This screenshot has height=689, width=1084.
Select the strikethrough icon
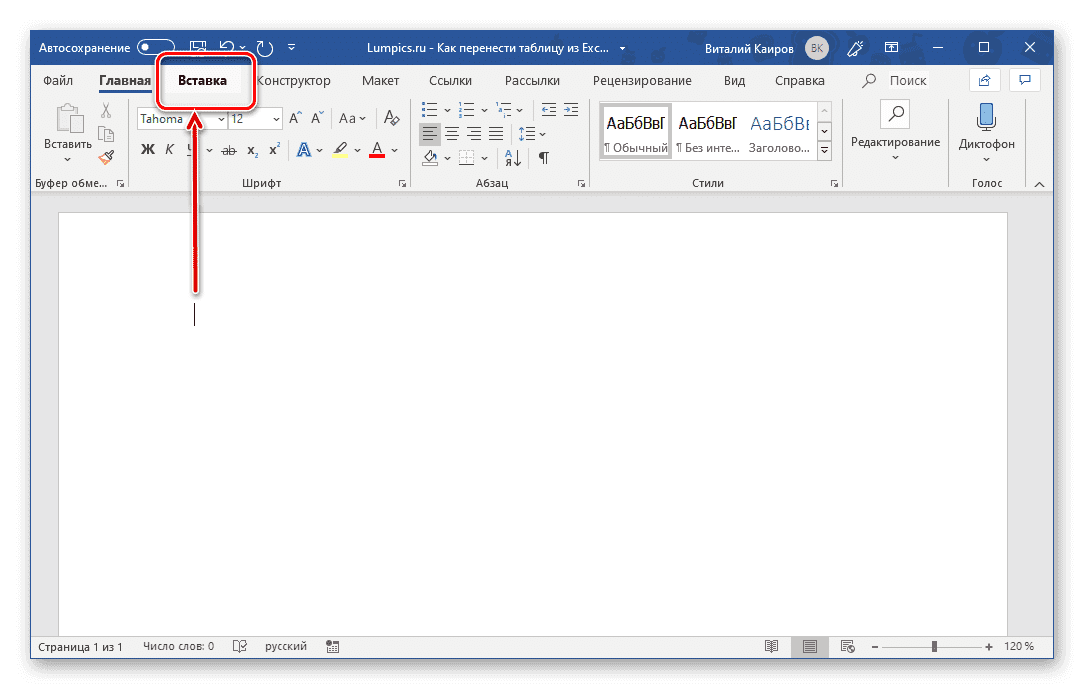228,148
